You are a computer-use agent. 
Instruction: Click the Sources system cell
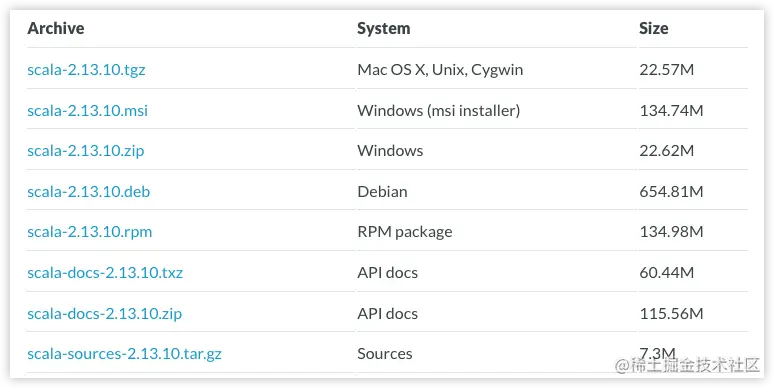pyautogui.click(x=385, y=354)
